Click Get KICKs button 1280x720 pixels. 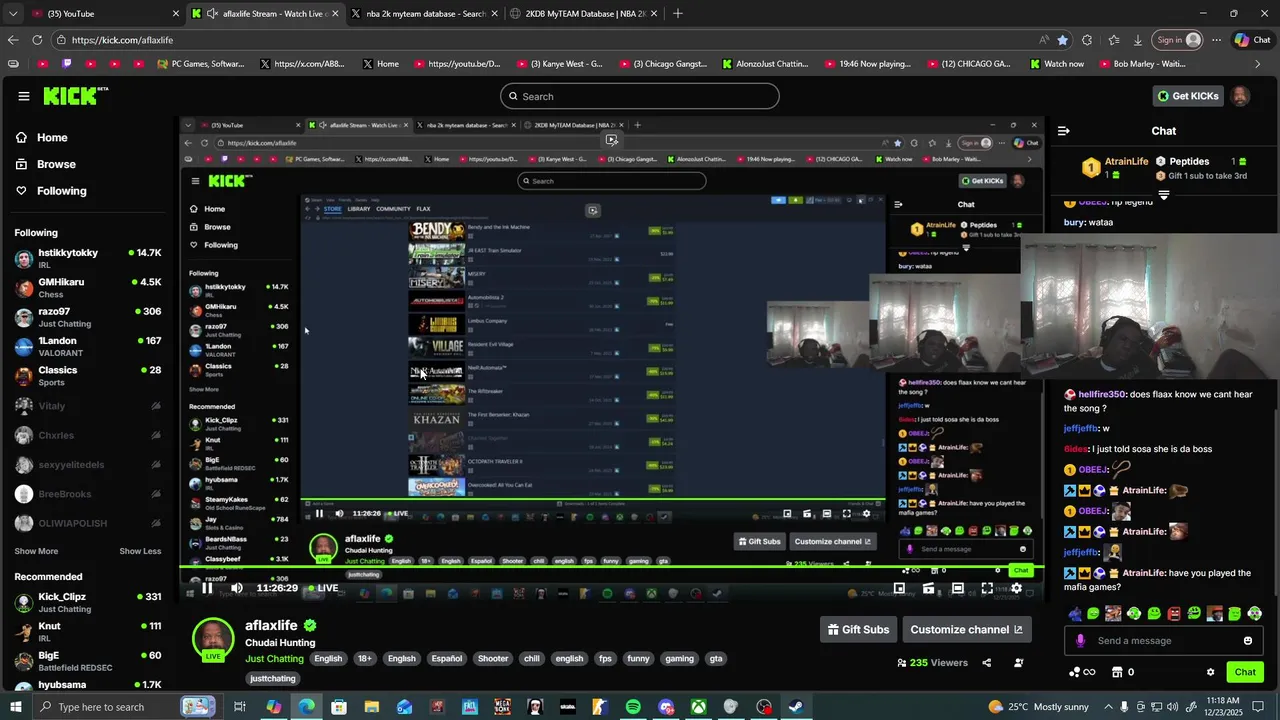coord(1188,96)
